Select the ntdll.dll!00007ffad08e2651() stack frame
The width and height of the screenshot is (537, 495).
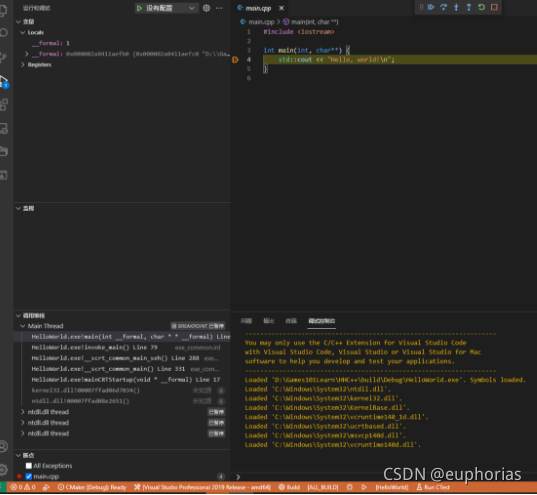tap(122, 401)
